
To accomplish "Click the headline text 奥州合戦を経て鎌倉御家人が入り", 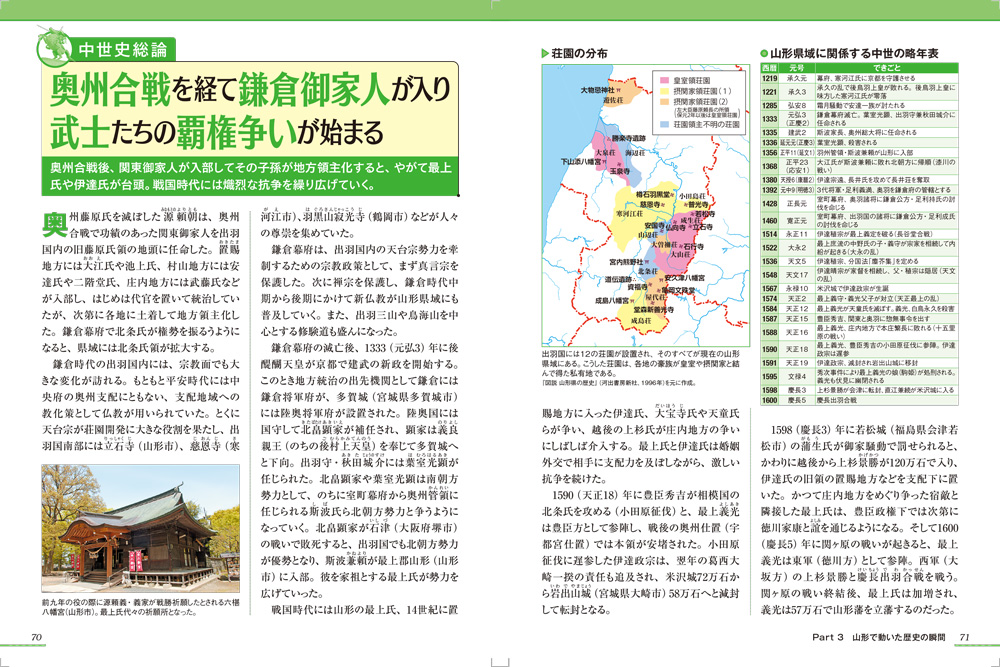I will point(250,91).
